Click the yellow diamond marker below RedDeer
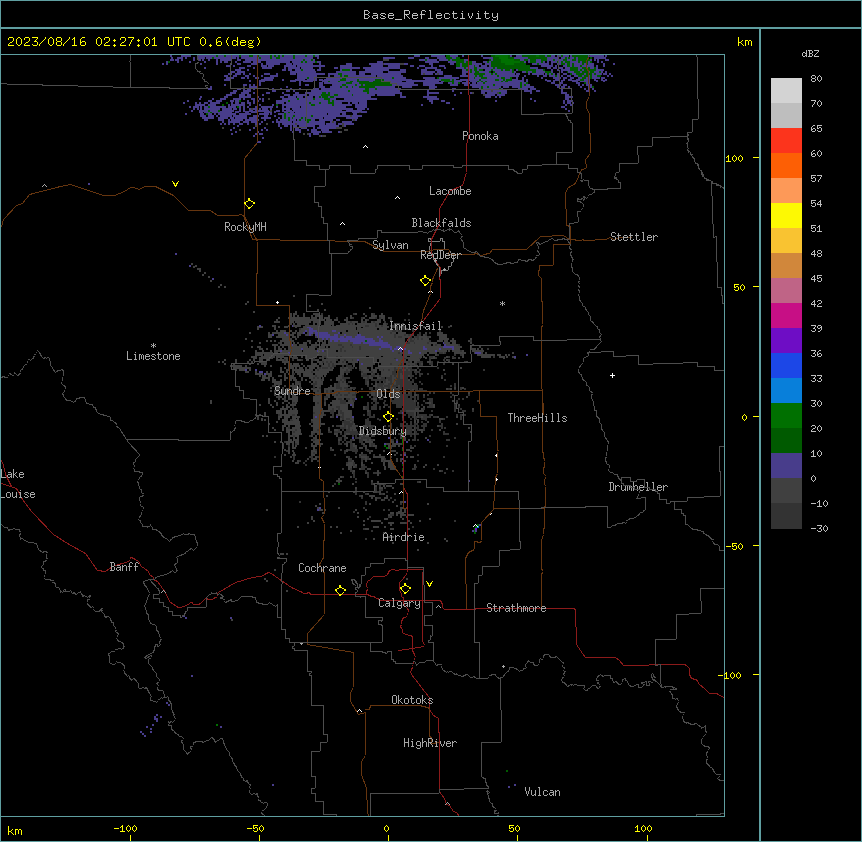This screenshot has width=862, height=842. tap(426, 281)
